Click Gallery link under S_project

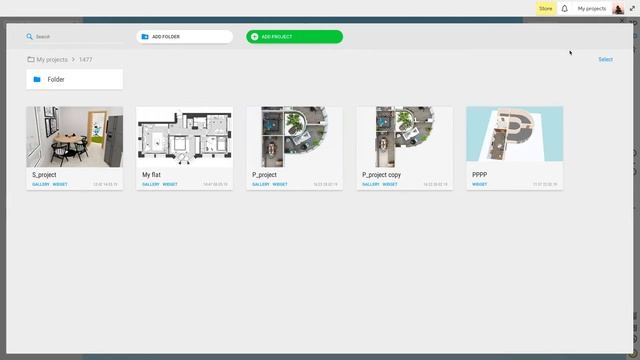click(x=40, y=184)
